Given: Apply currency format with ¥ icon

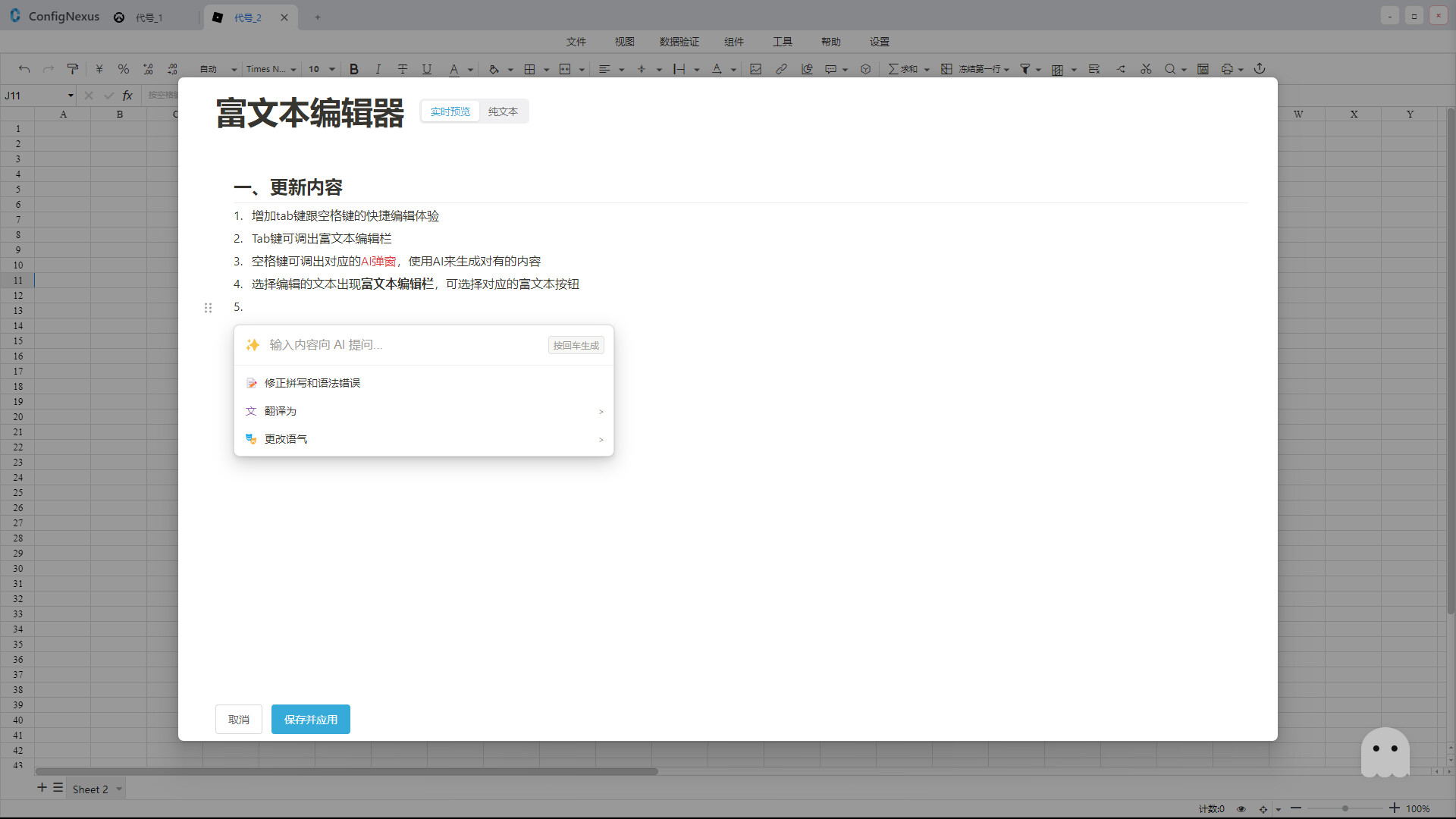Looking at the screenshot, I should 99,69.
